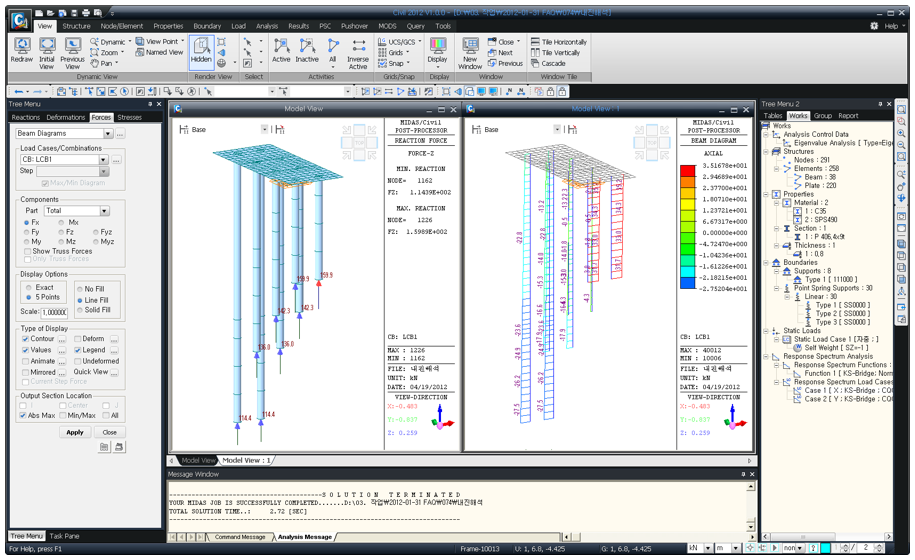The image size is (915, 560).
Task: Click the Inactive elements icon
Action: coord(307,51)
